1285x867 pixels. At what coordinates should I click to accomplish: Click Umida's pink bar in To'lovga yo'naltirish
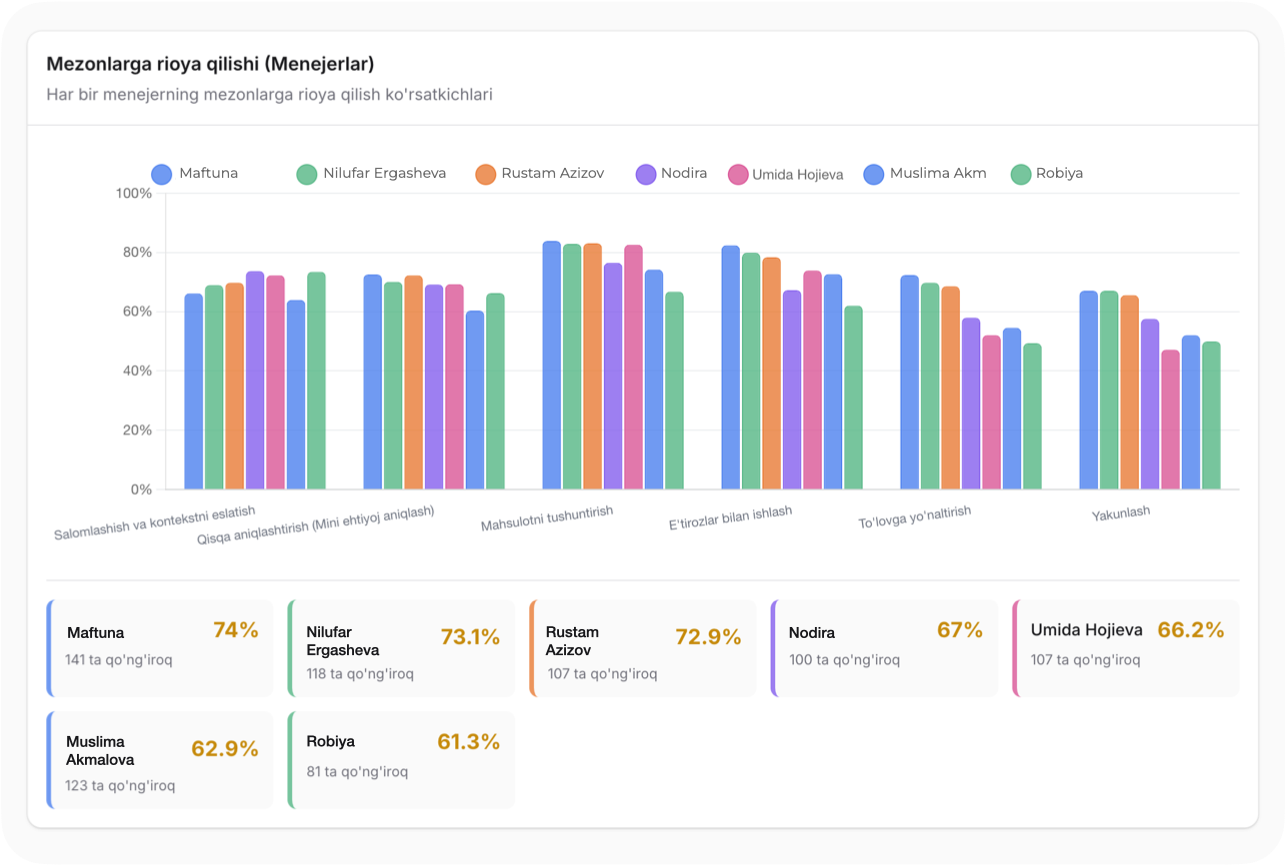(991, 413)
